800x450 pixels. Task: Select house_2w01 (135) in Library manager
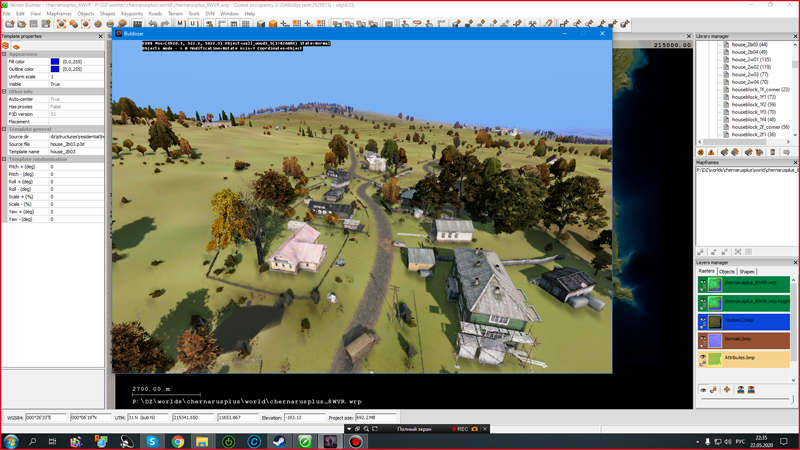(x=751, y=59)
